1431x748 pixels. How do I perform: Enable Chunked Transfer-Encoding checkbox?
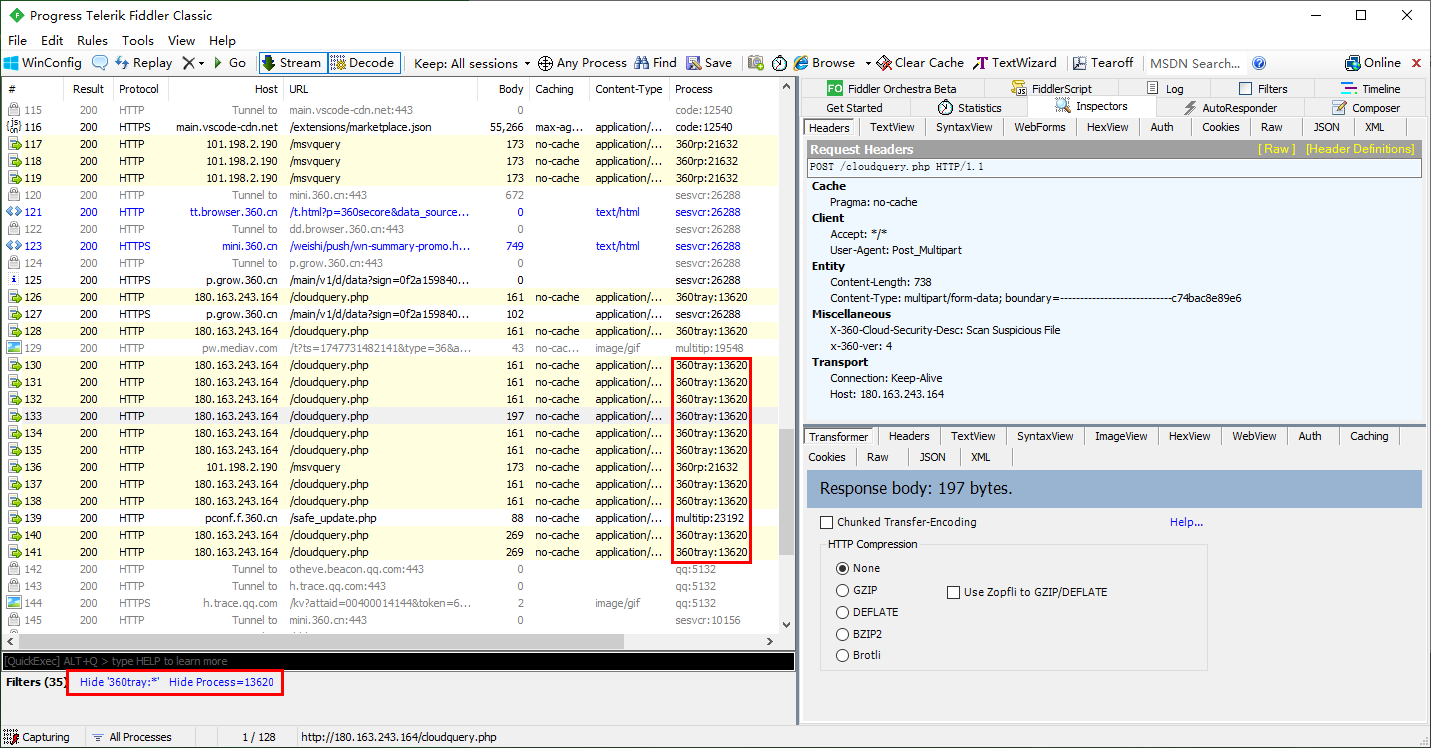click(x=826, y=522)
